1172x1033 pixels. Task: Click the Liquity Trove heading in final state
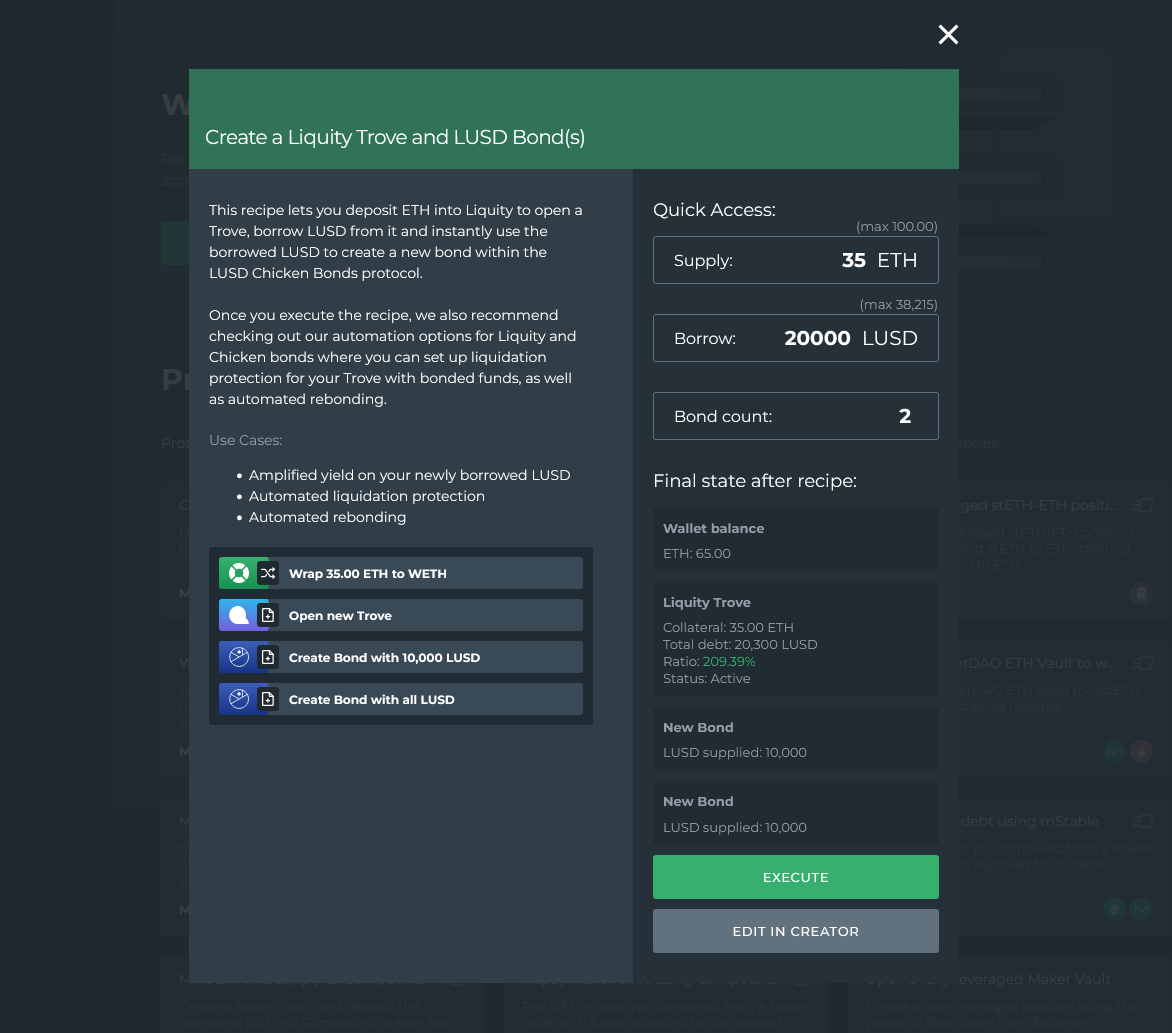point(706,602)
